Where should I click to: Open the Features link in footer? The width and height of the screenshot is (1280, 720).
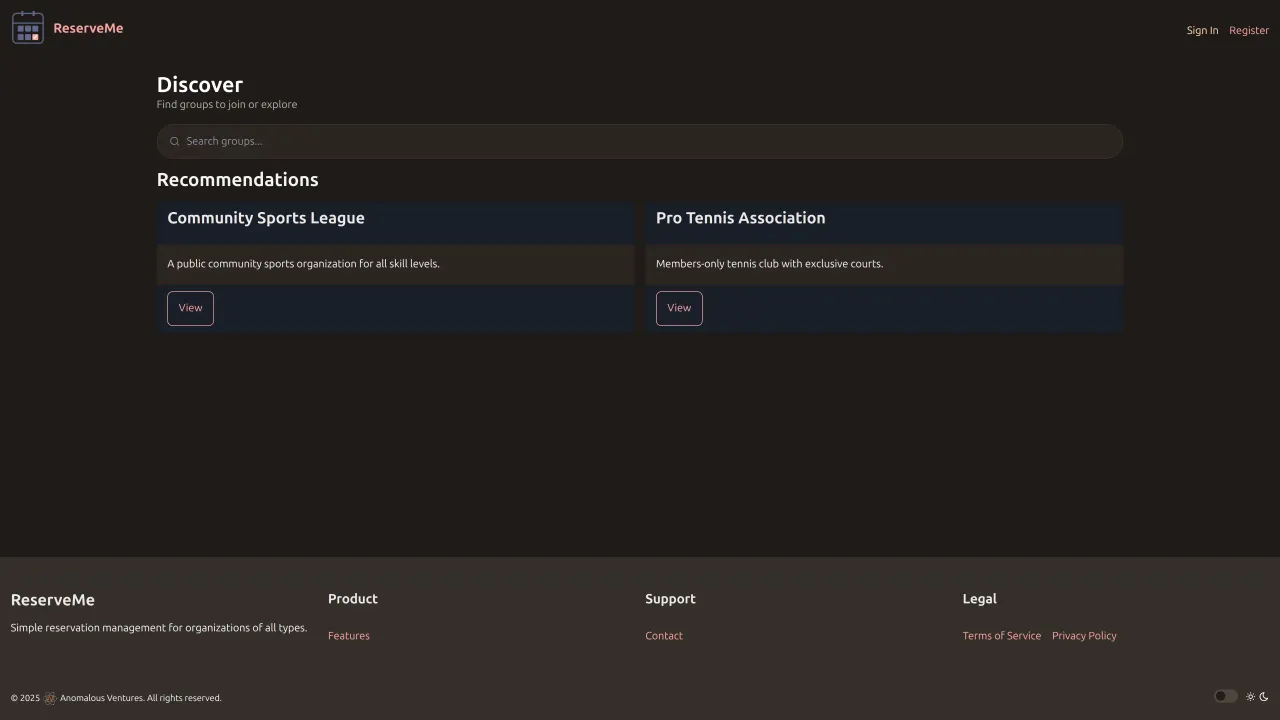tap(349, 636)
